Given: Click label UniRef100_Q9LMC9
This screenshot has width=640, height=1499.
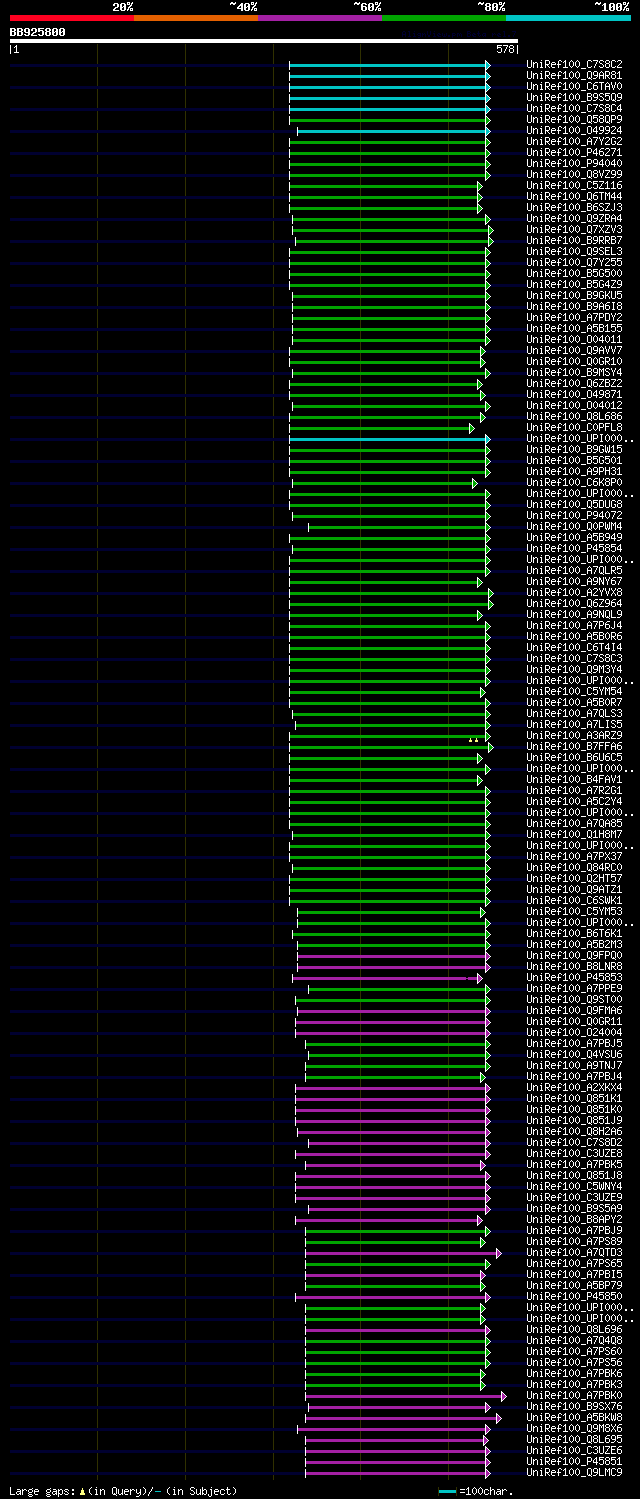Looking at the screenshot, I should [x=574, y=1473].
